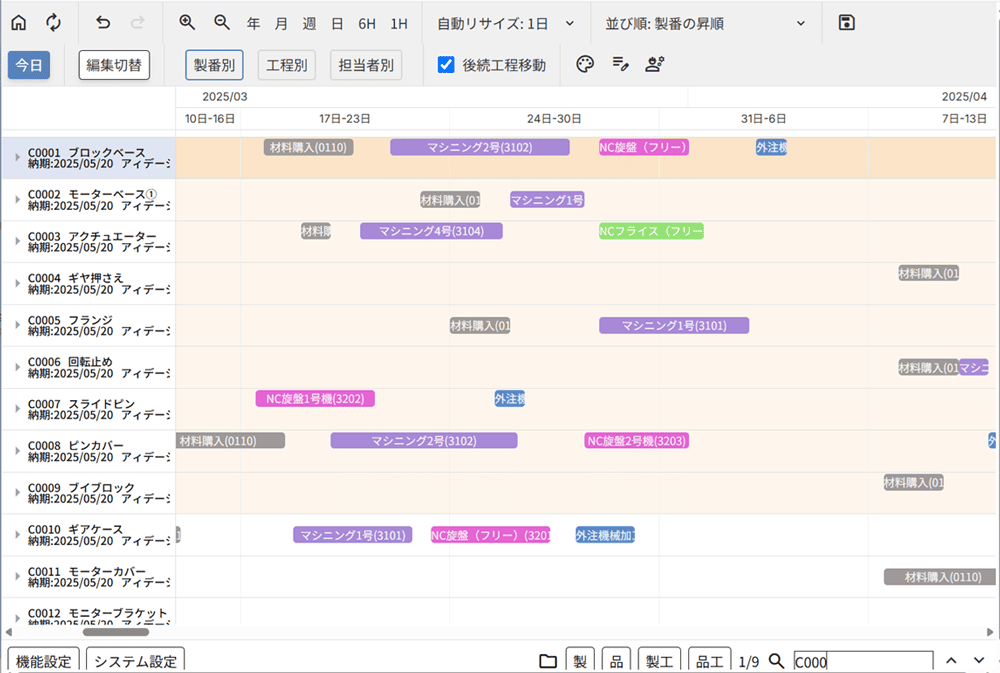Click the save floppy disk icon
The width and height of the screenshot is (1000, 673).
point(847,22)
